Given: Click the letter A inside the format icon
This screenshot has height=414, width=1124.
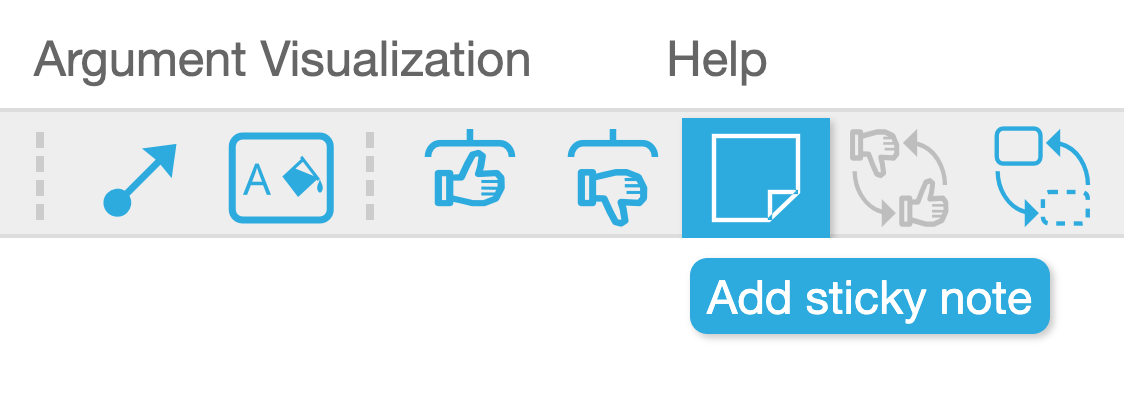Looking at the screenshot, I should click(x=257, y=179).
